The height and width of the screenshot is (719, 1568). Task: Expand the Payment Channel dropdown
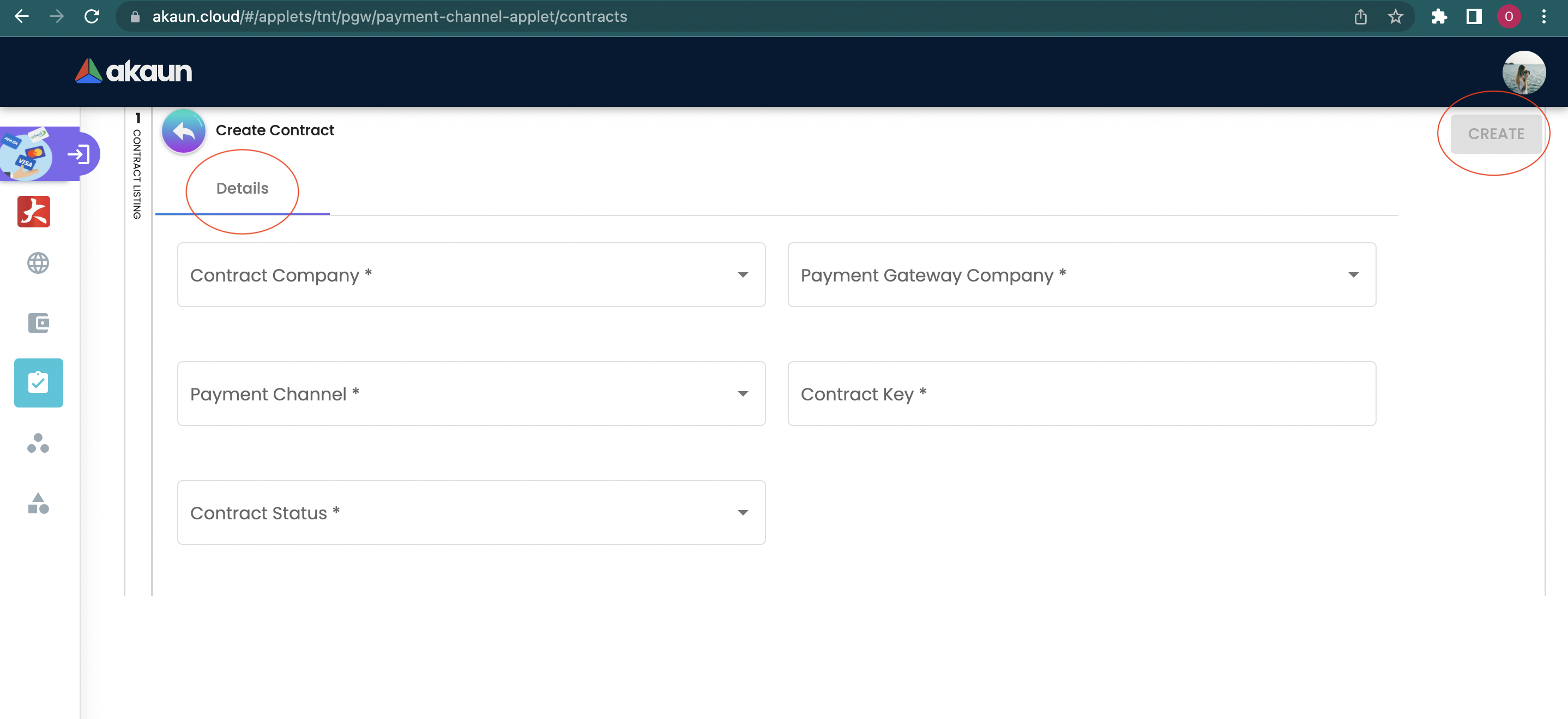pyautogui.click(x=471, y=393)
